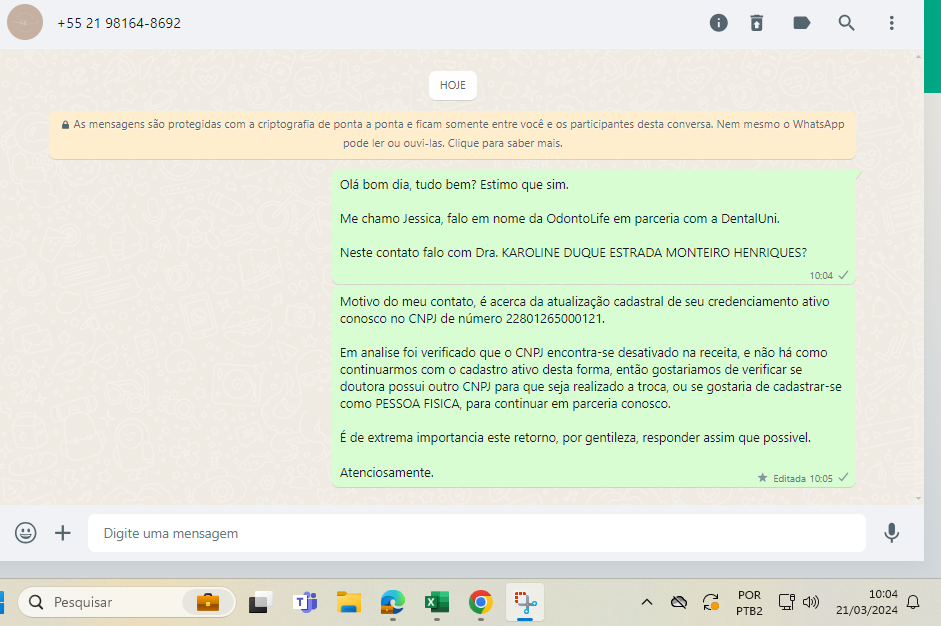Viewport: 941px width, 626px height.
Task: Open File Explorer from taskbar
Action: coord(349,602)
